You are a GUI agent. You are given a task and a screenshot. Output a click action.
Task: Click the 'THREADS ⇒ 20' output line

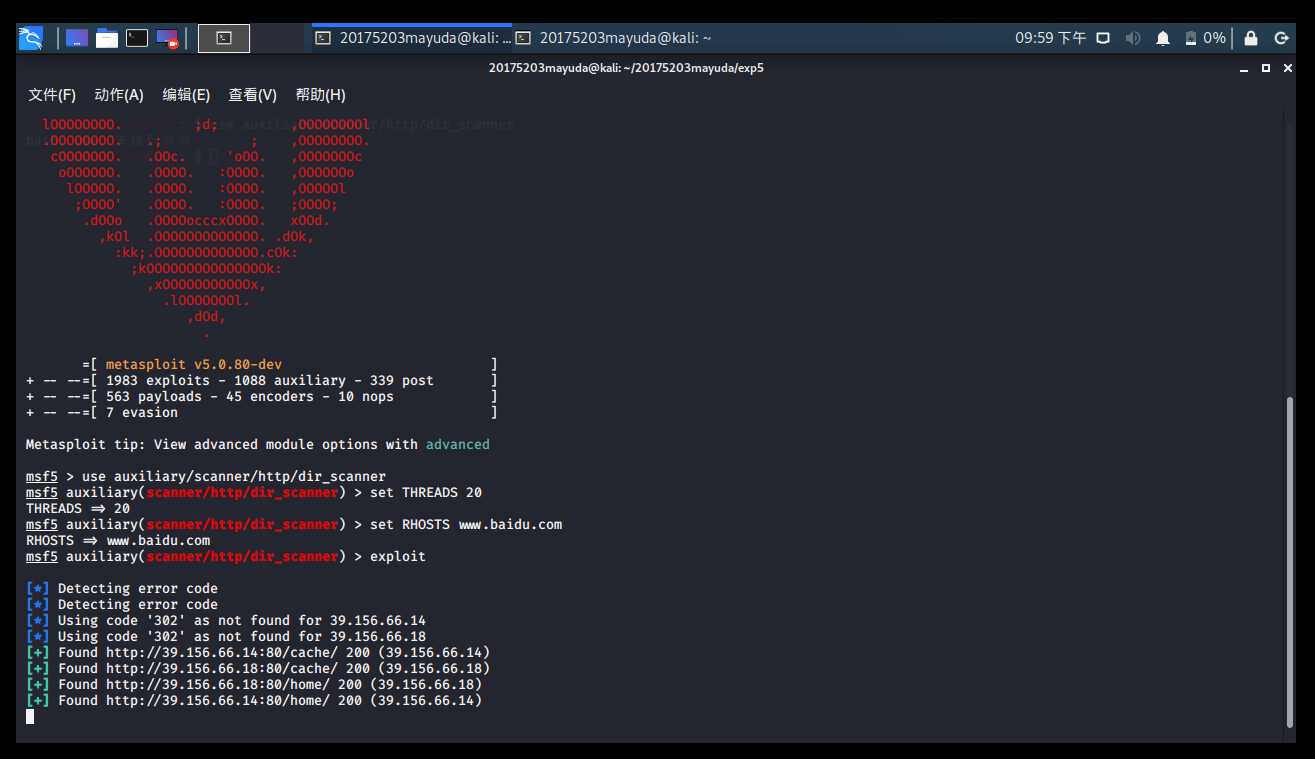tap(78, 509)
